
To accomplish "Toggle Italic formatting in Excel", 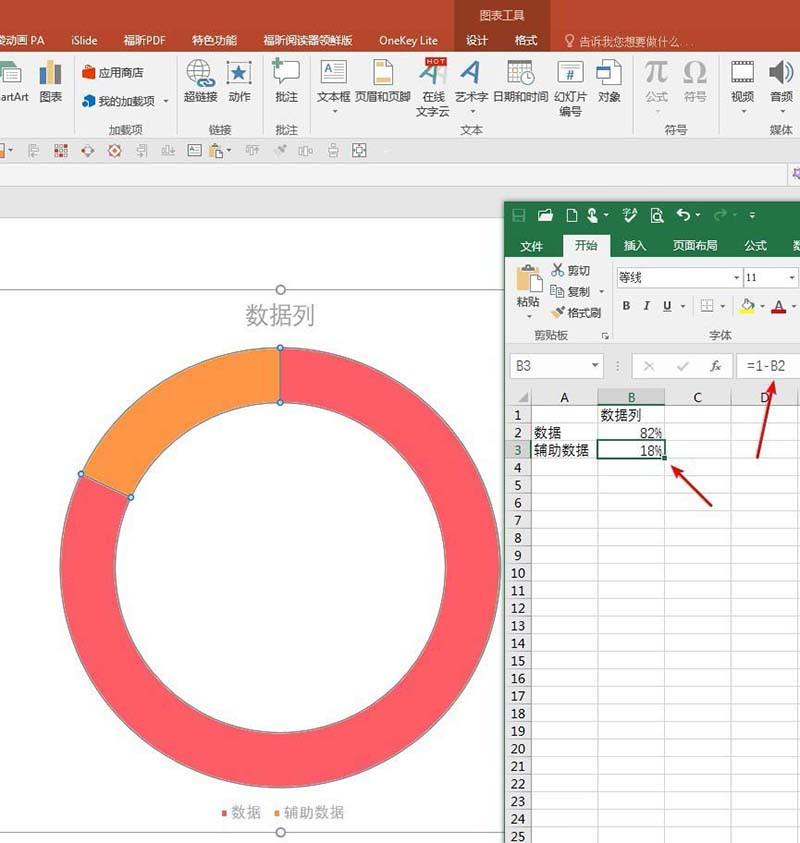I will point(647,306).
